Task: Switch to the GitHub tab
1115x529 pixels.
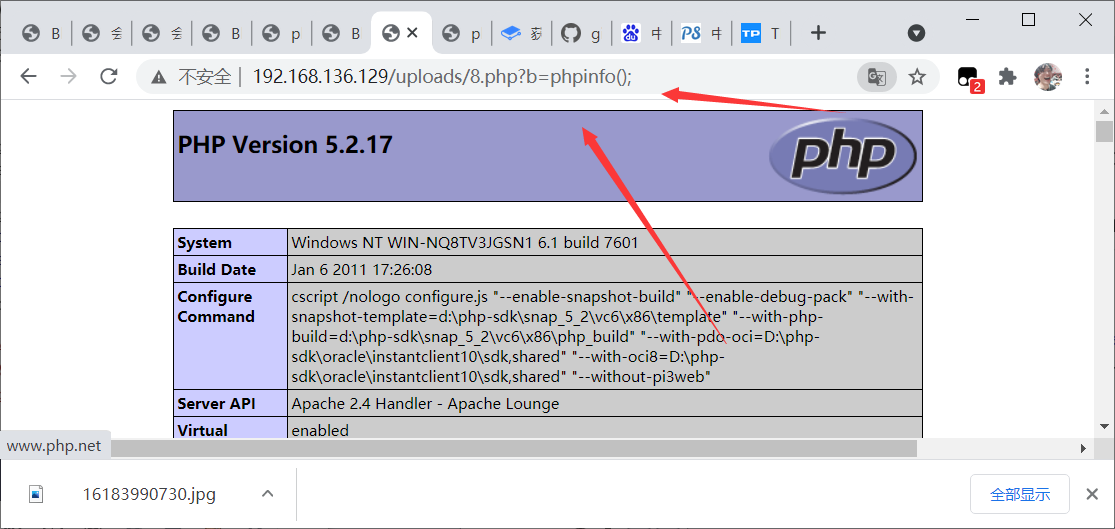Action: pos(581,33)
